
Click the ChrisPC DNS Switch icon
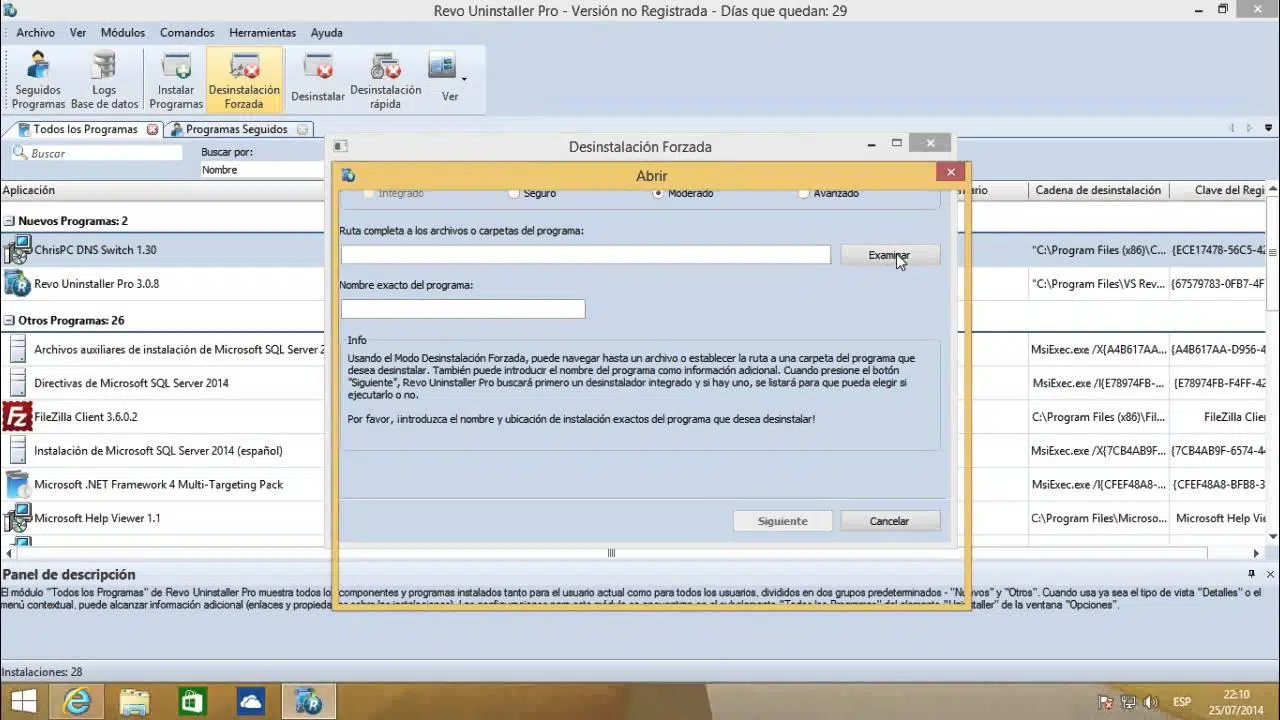tap(17, 250)
